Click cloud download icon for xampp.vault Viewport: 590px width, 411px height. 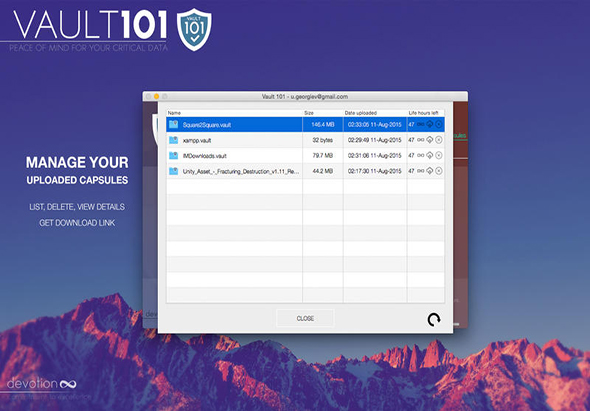[x=430, y=140]
